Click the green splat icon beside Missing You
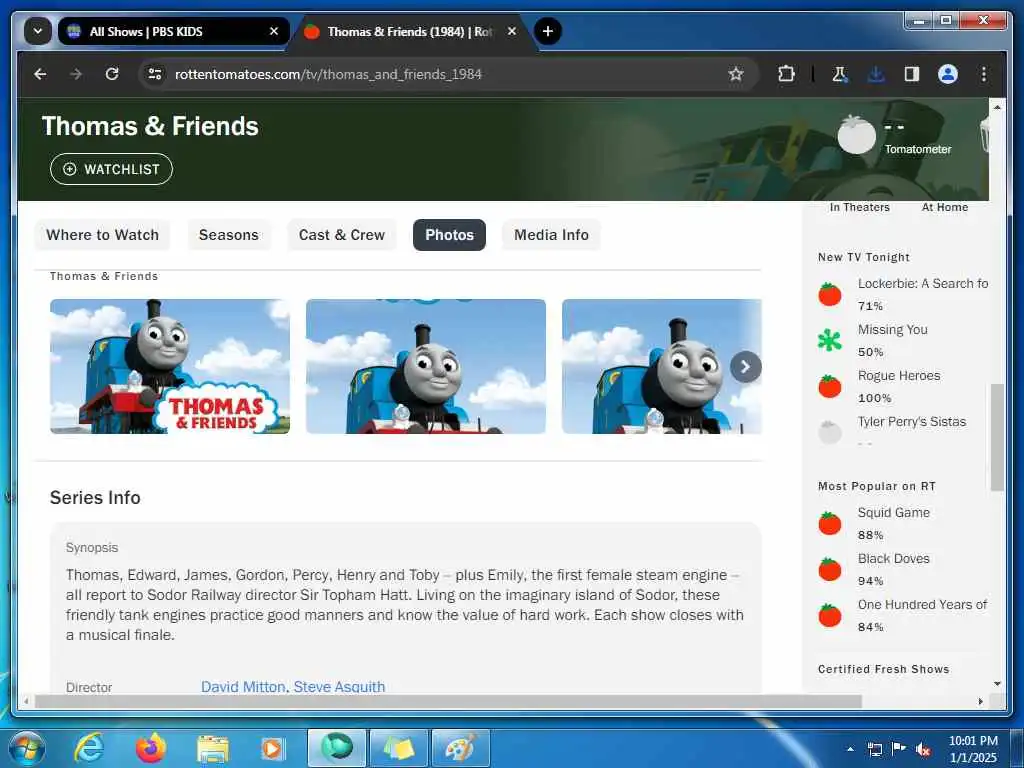 click(x=830, y=340)
